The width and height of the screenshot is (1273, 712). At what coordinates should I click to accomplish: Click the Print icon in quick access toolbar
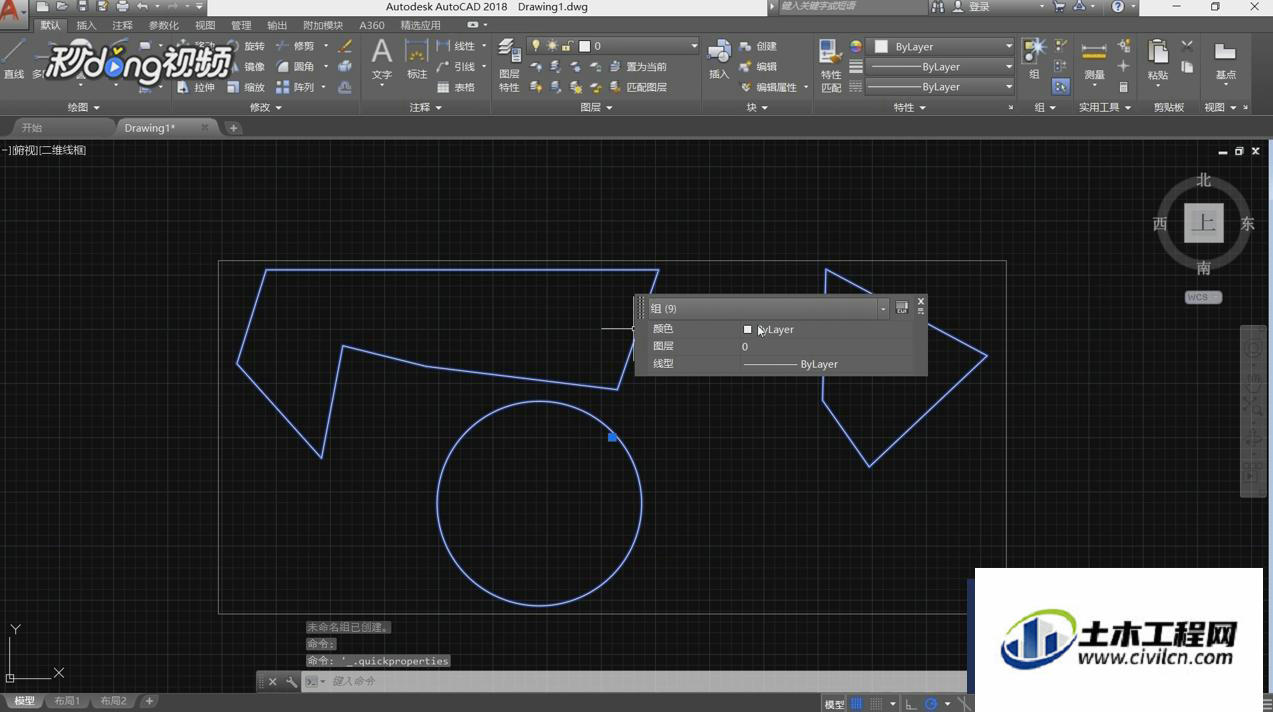[x=122, y=7]
